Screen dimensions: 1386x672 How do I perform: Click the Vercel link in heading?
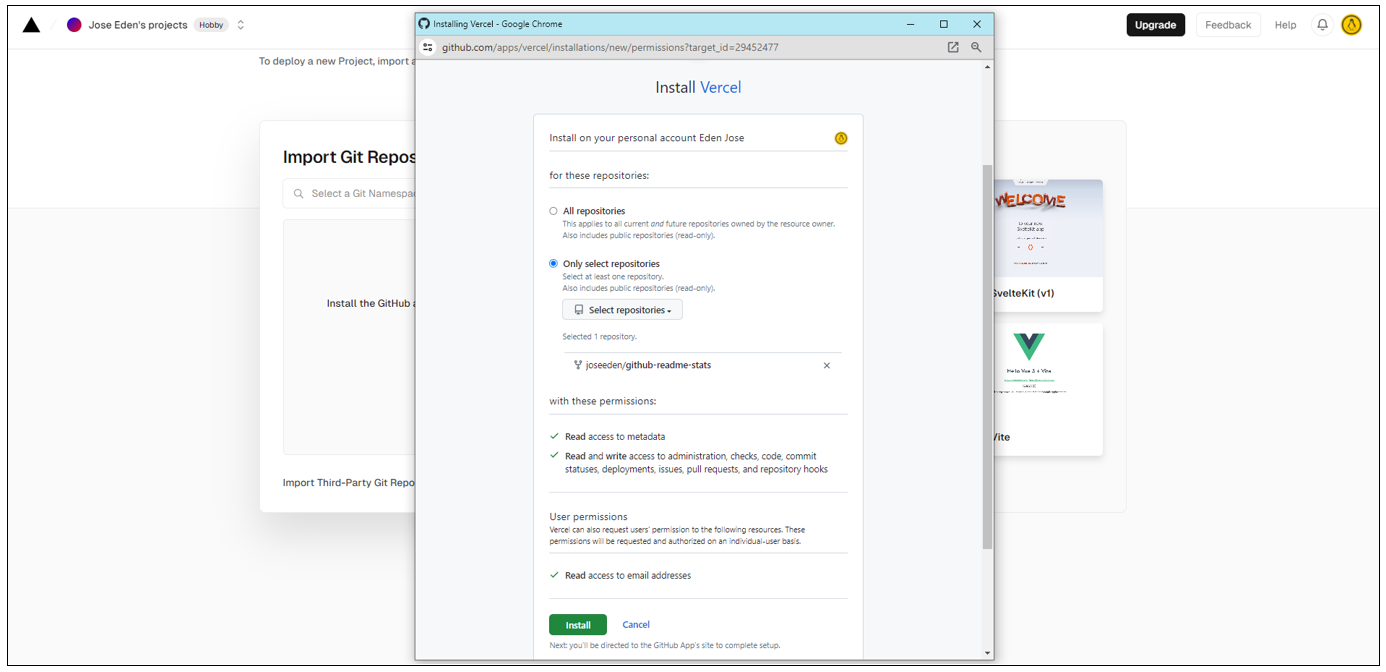720,88
